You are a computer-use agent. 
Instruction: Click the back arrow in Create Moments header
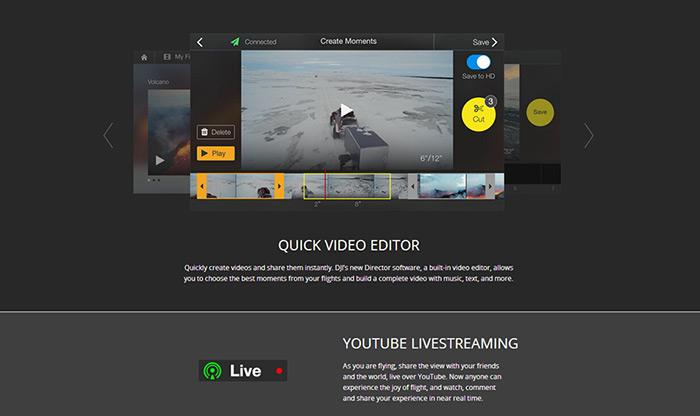point(200,42)
